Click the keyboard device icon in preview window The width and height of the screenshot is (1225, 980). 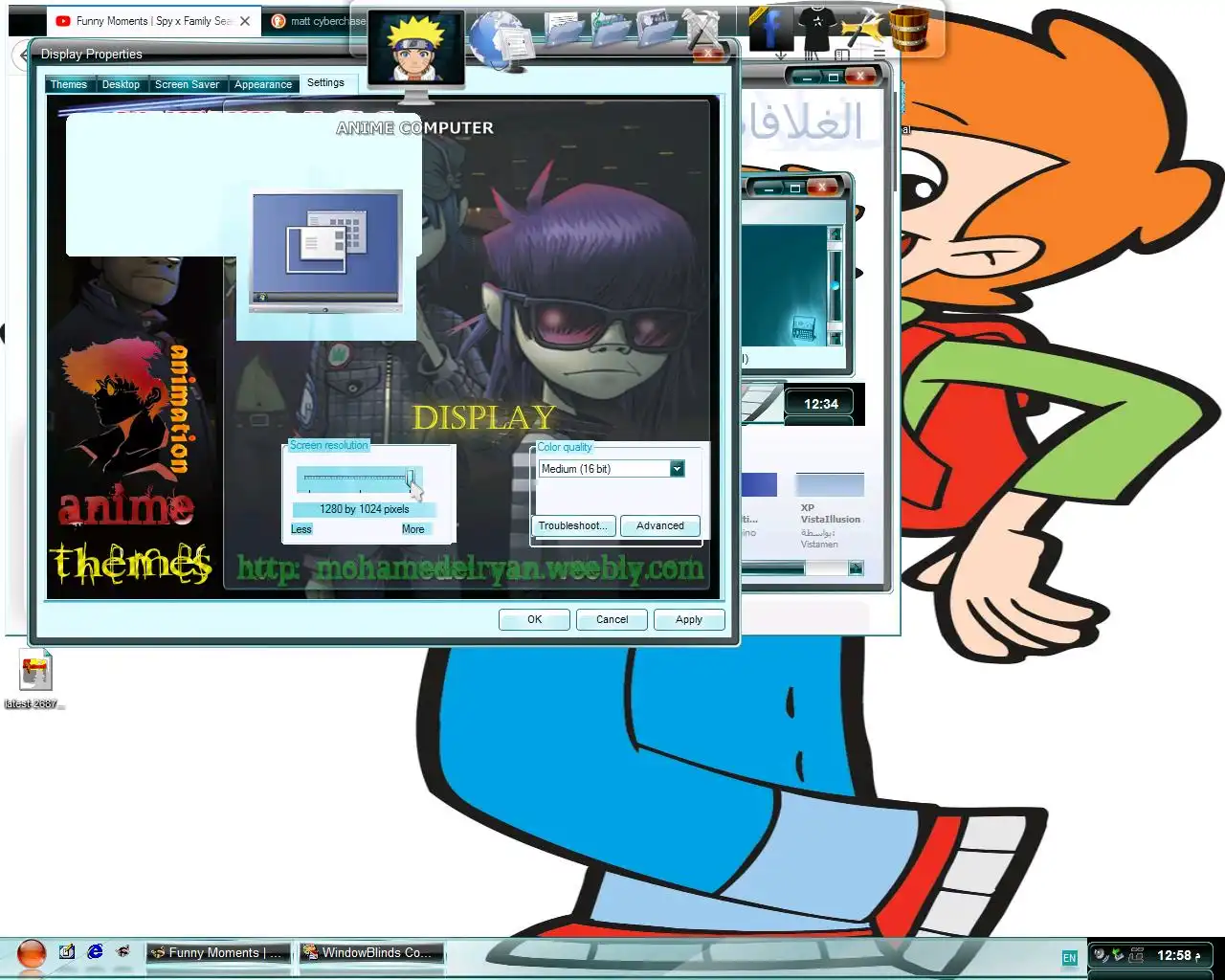pyautogui.click(x=803, y=328)
